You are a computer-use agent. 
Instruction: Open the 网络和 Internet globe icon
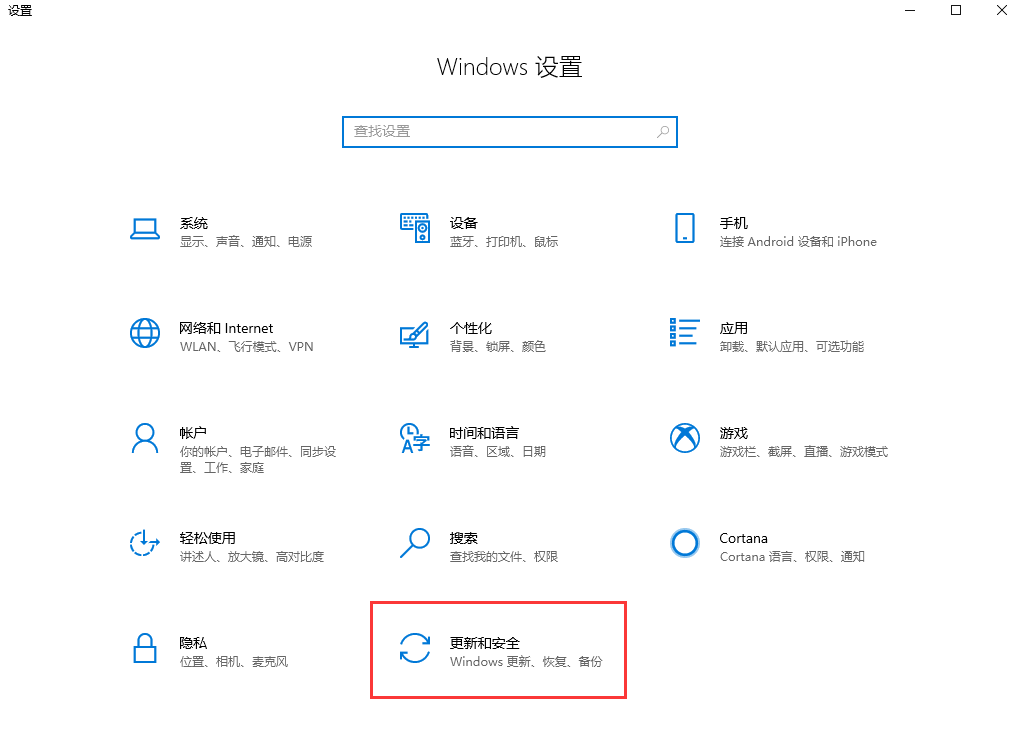[x=145, y=333]
